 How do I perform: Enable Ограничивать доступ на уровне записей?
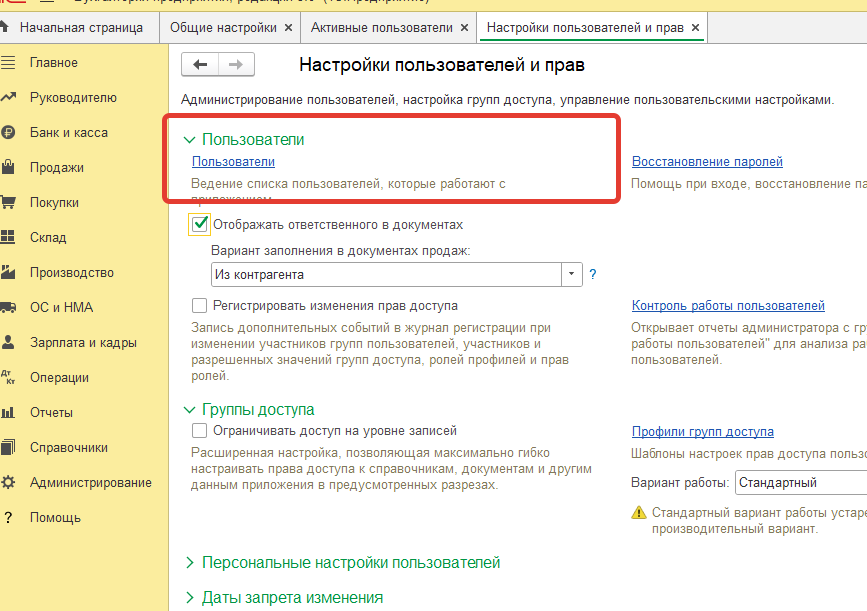point(199,430)
